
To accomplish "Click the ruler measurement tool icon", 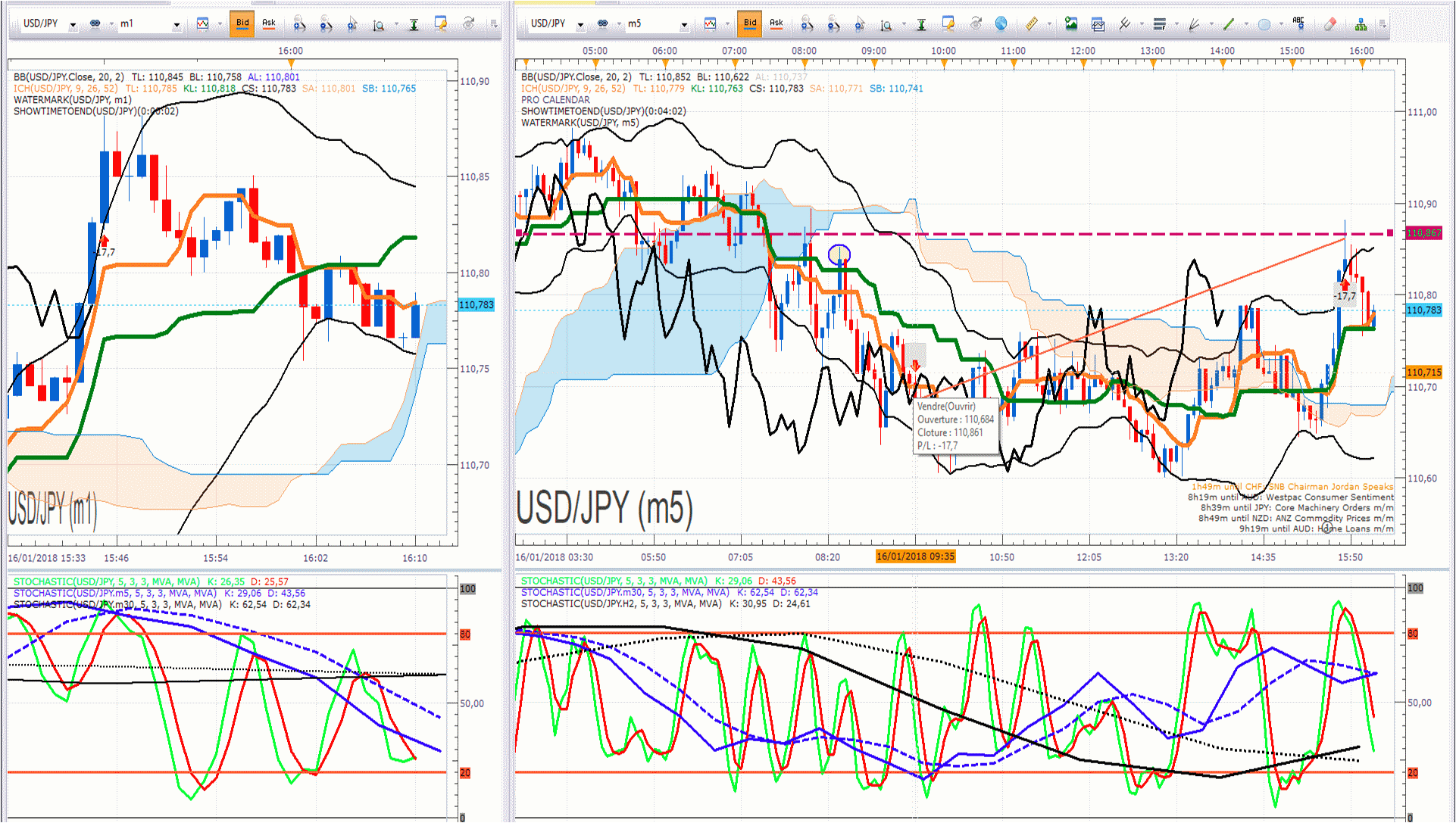I will tap(1031, 24).
